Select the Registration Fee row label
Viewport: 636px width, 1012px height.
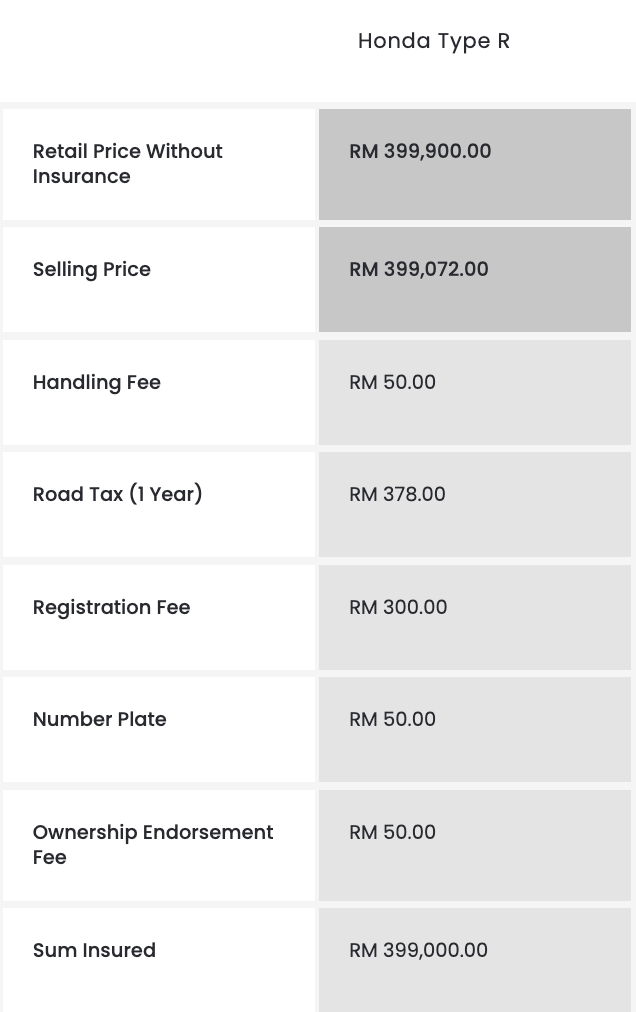tap(111, 607)
